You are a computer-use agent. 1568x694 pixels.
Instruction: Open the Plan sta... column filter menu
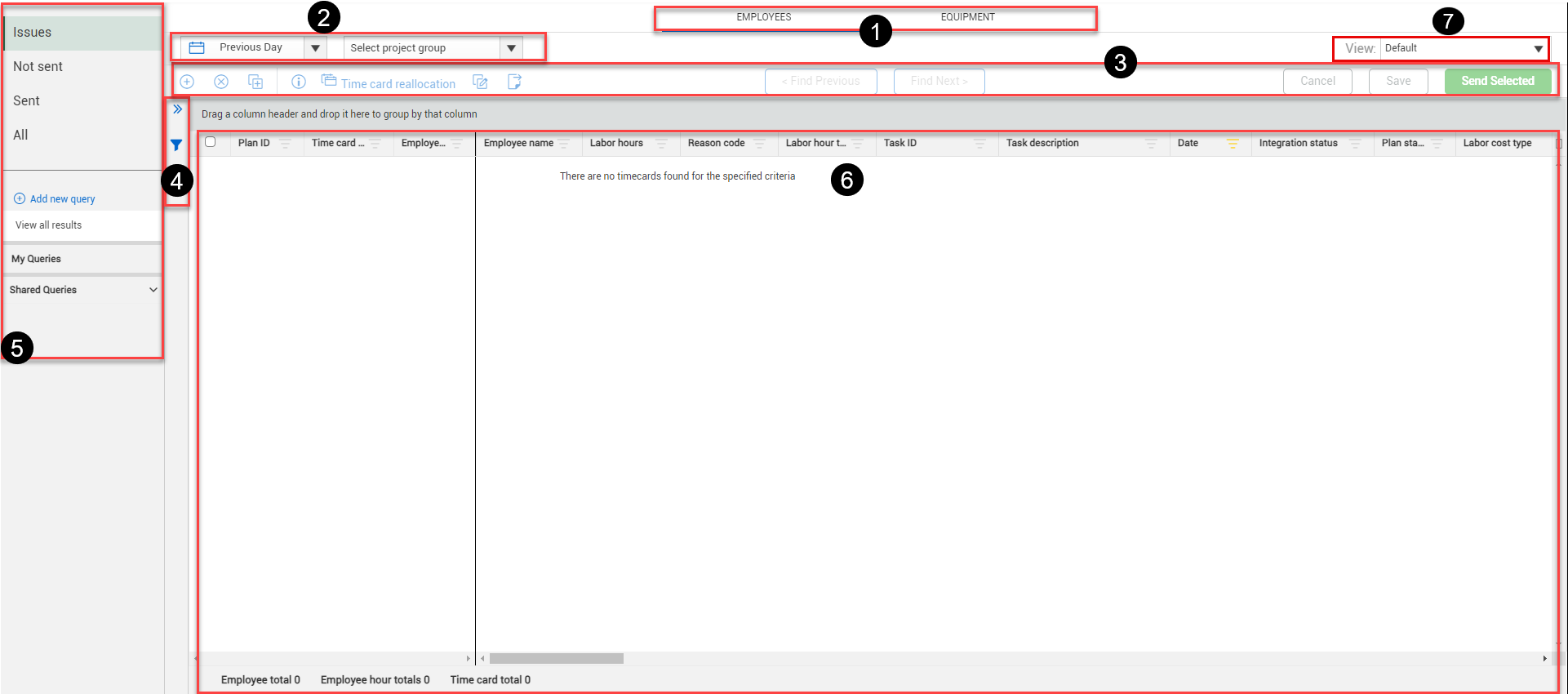tap(1437, 144)
